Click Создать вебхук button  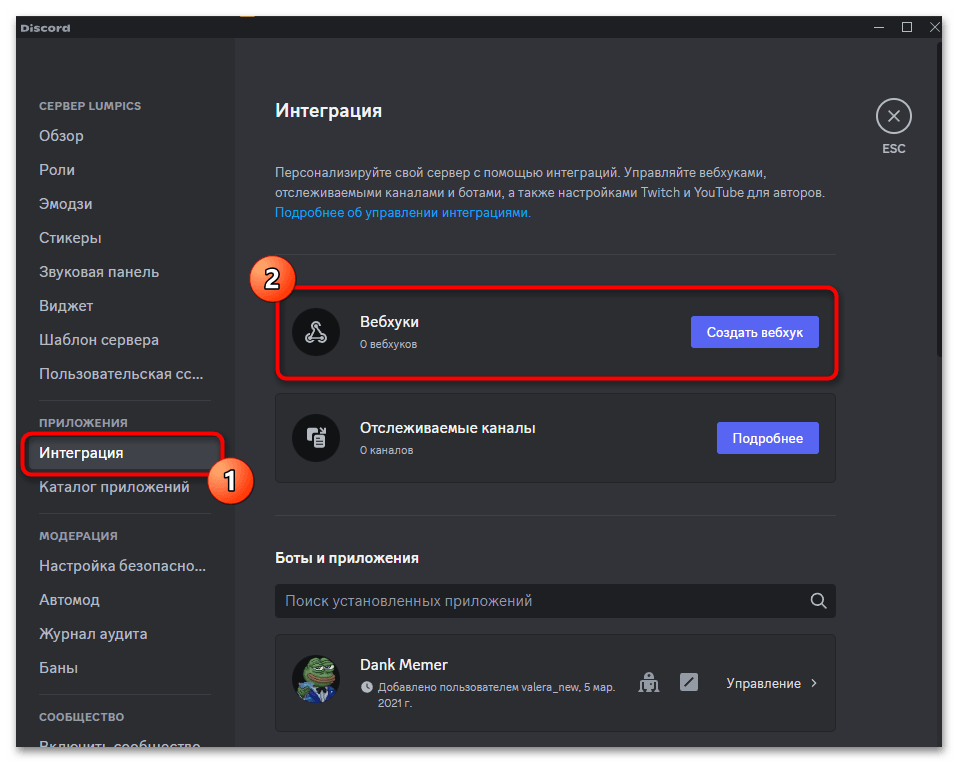[x=755, y=332]
